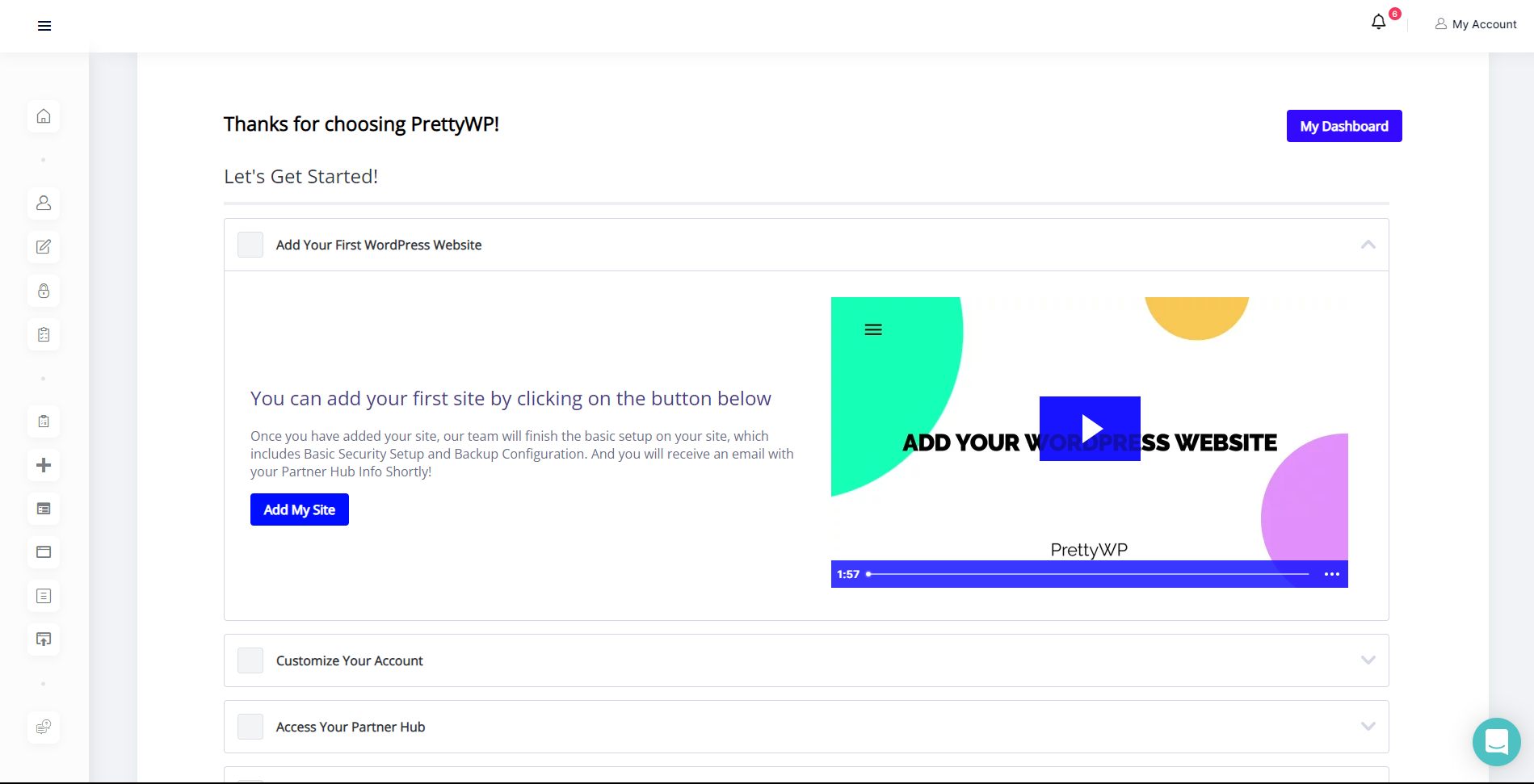Click the My Dashboard button

pyautogui.click(x=1344, y=126)
